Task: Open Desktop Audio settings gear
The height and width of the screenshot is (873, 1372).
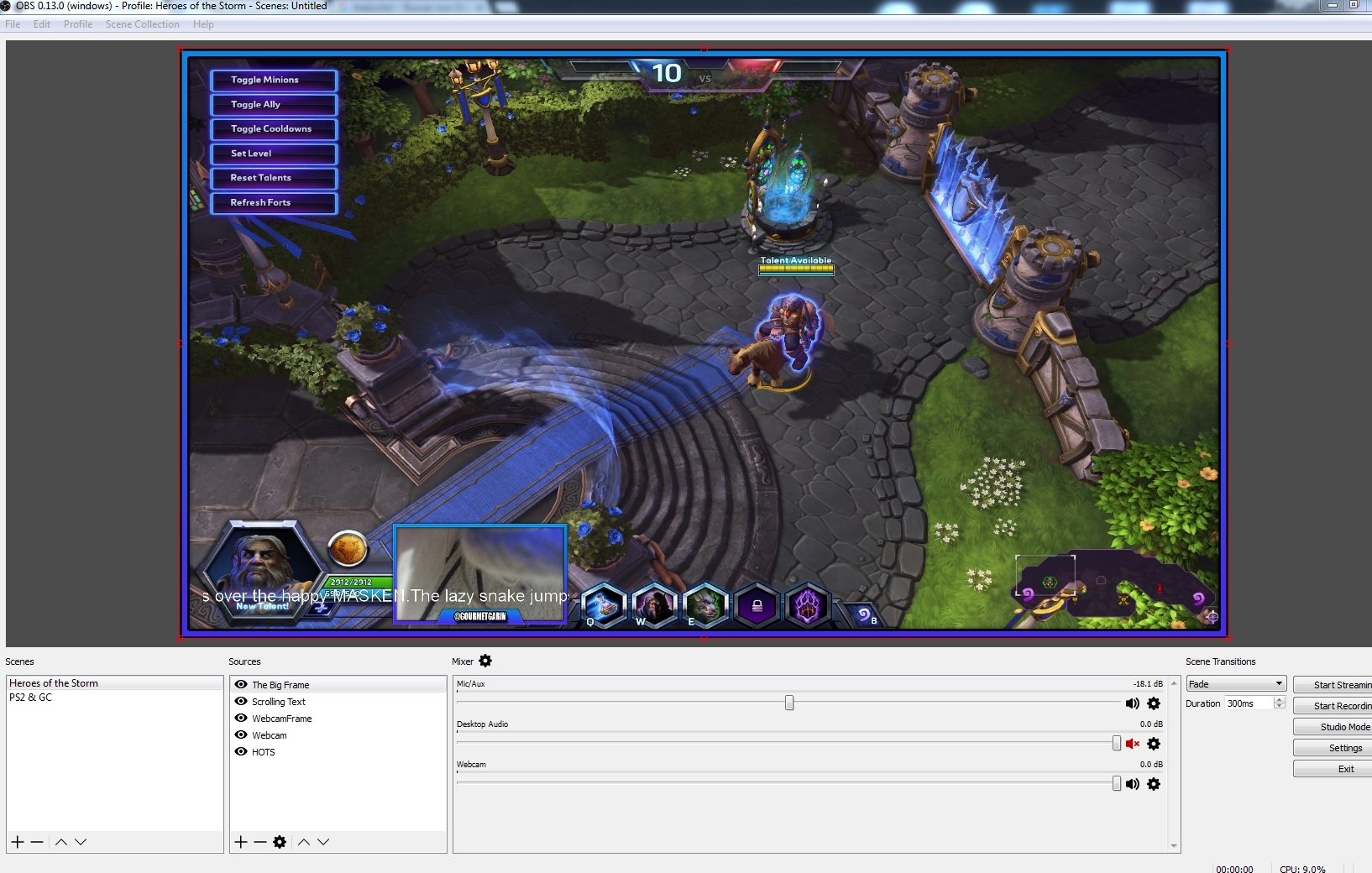Action: (x=1154, y=744)
